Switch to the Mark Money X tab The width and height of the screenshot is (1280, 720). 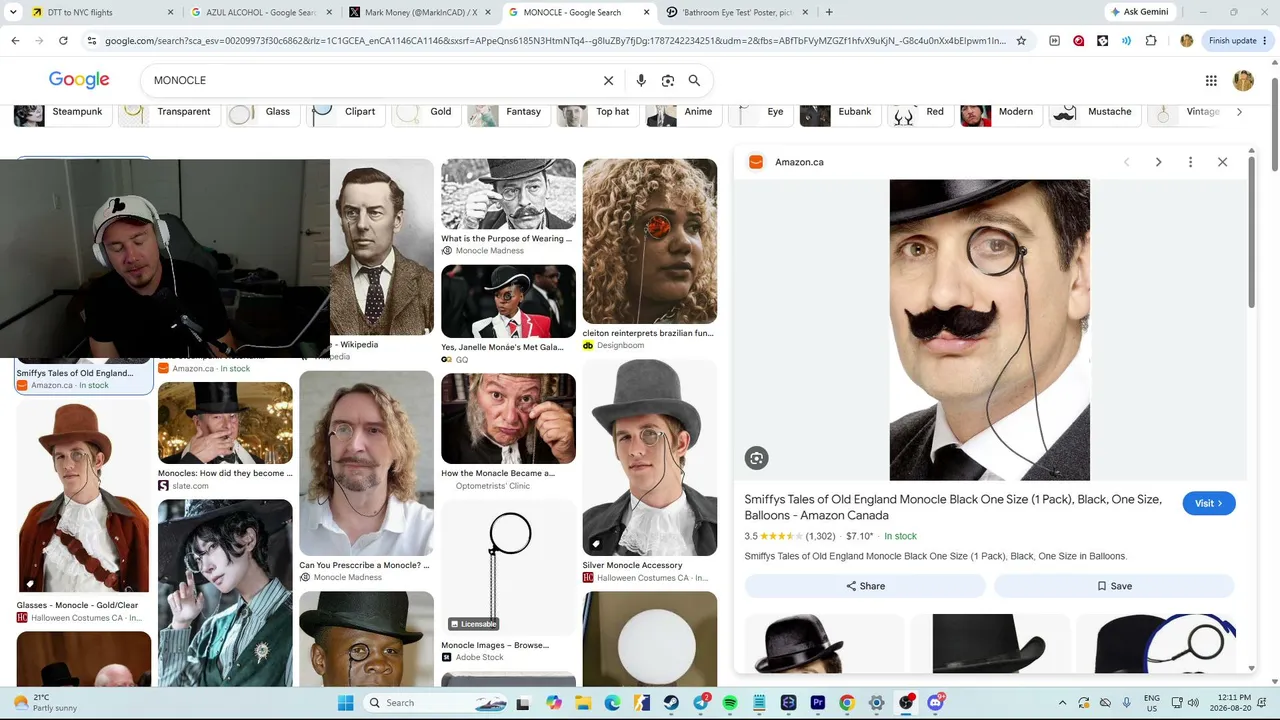click(420, 13)
